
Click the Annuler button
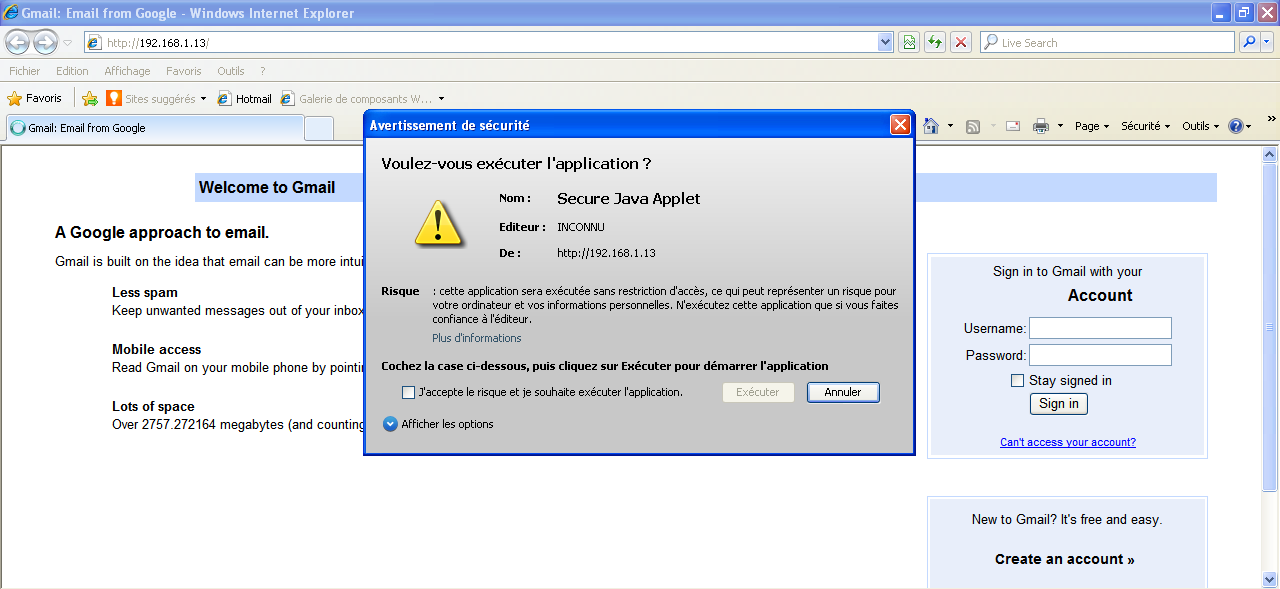click(843, 393)
